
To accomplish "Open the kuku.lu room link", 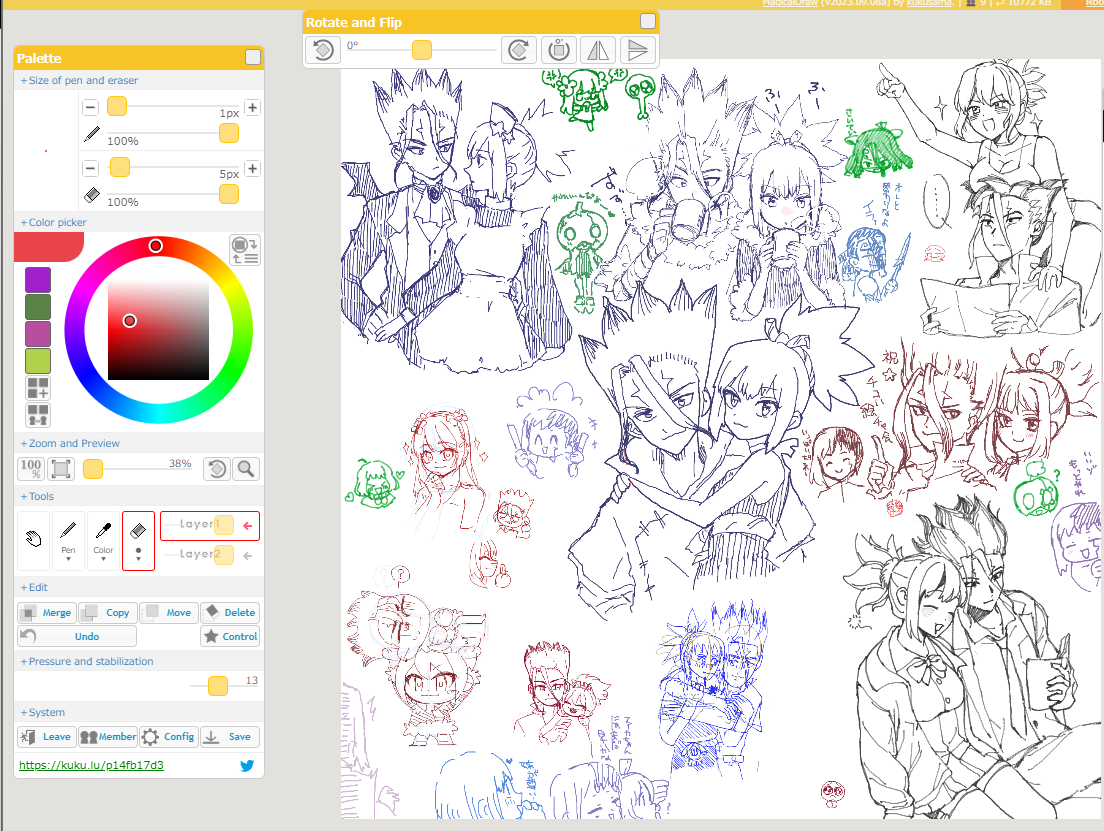I will (x=91, y=766).
